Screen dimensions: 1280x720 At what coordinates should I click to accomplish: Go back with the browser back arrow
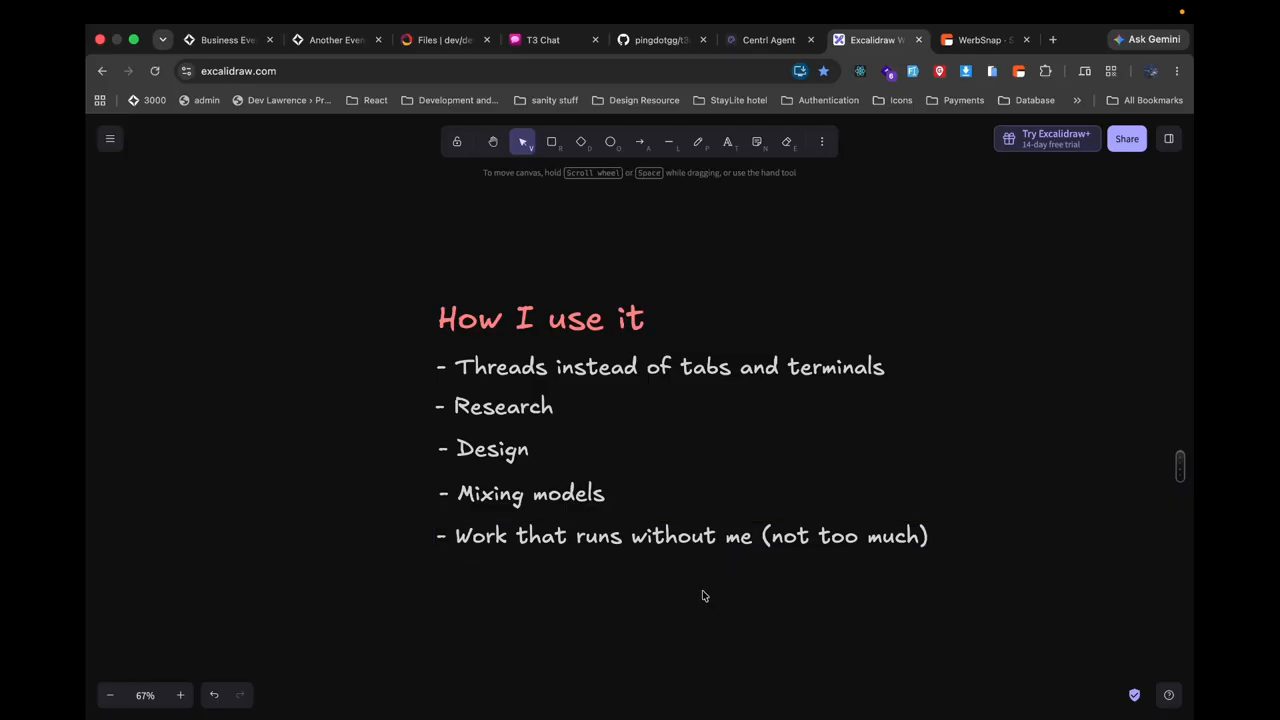(102, 71)
